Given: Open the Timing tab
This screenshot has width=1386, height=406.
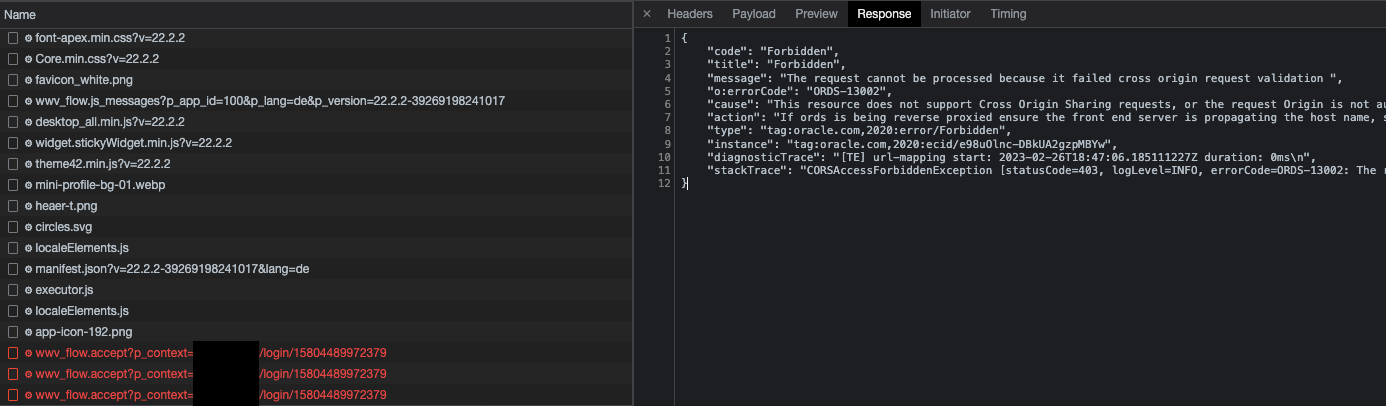Looking at the screenshot, I should point(1008,14).
